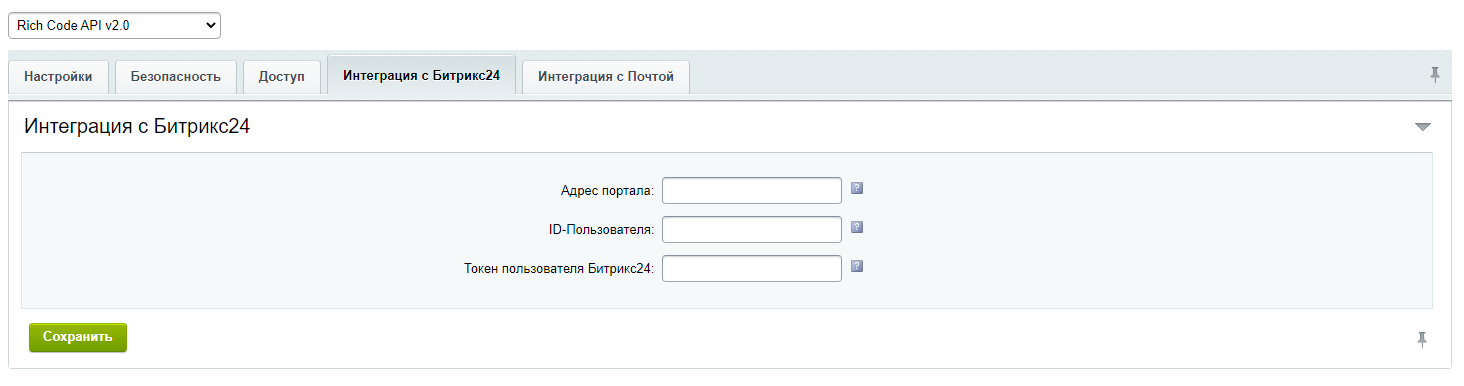
Task: Go to the Интеграция с Почтой tab
Action: 606,77
